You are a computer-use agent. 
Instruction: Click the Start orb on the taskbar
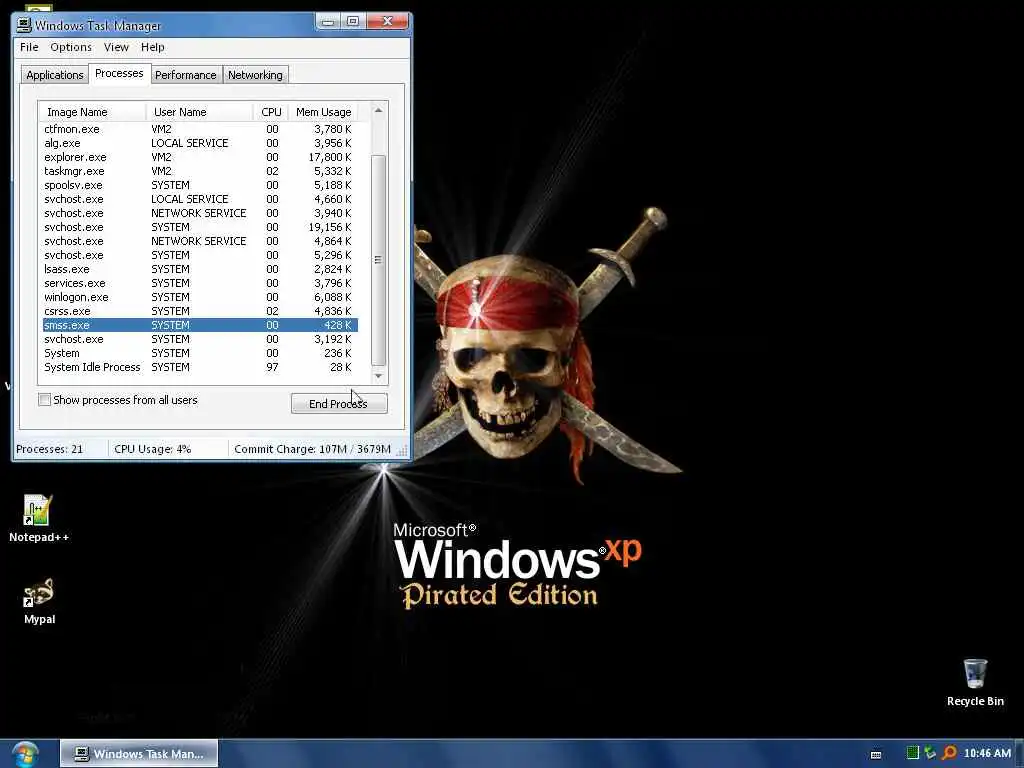point(25,754)
